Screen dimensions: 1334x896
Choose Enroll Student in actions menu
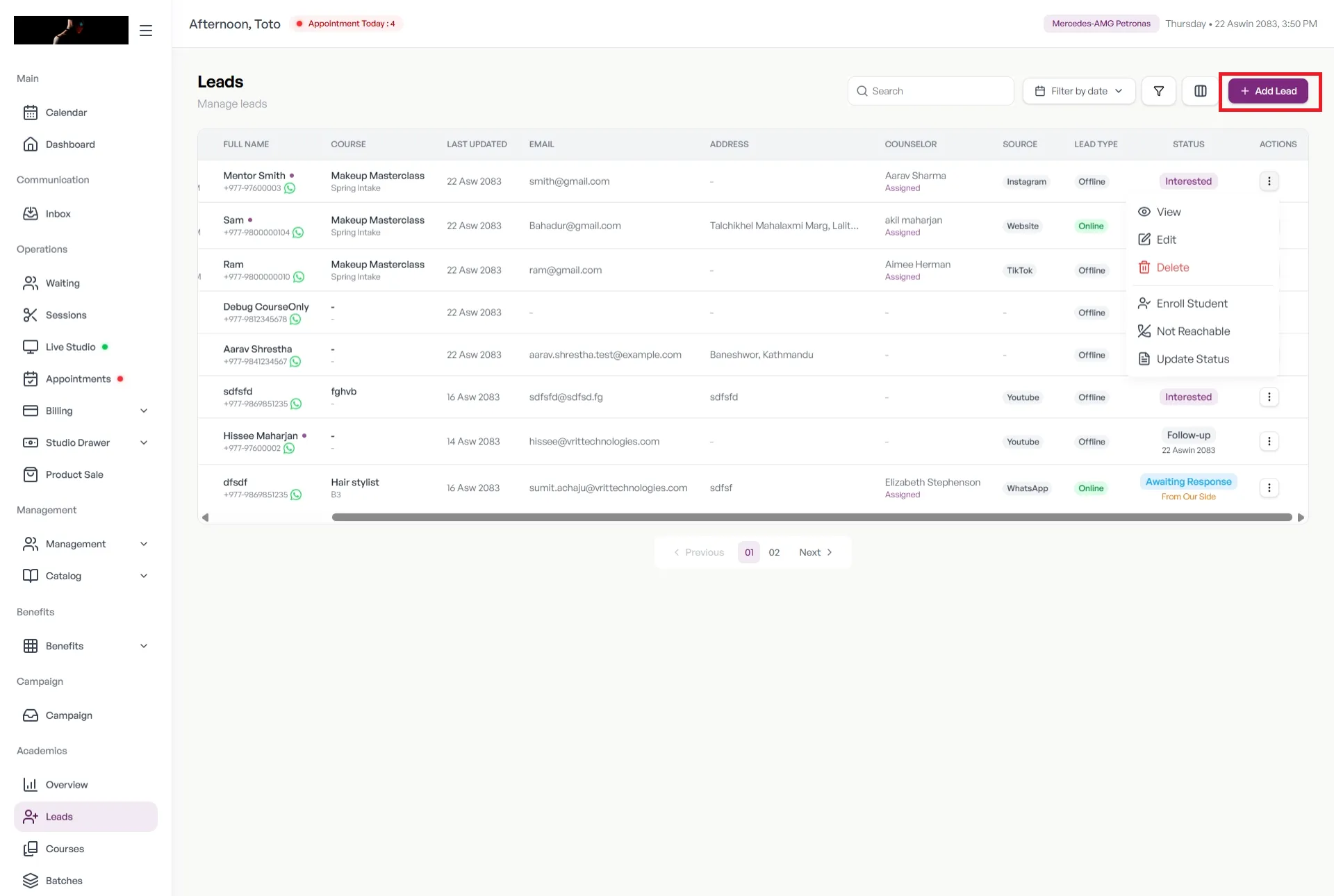(1202, 304)
